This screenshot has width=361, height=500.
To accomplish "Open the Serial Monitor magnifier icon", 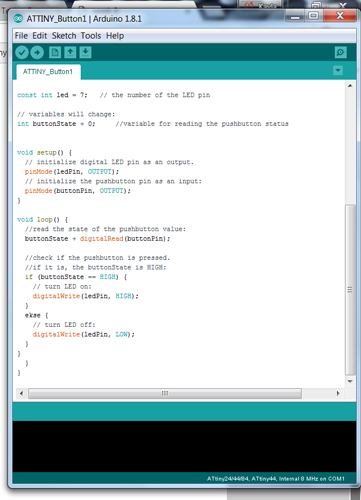I will coord(340,52).
